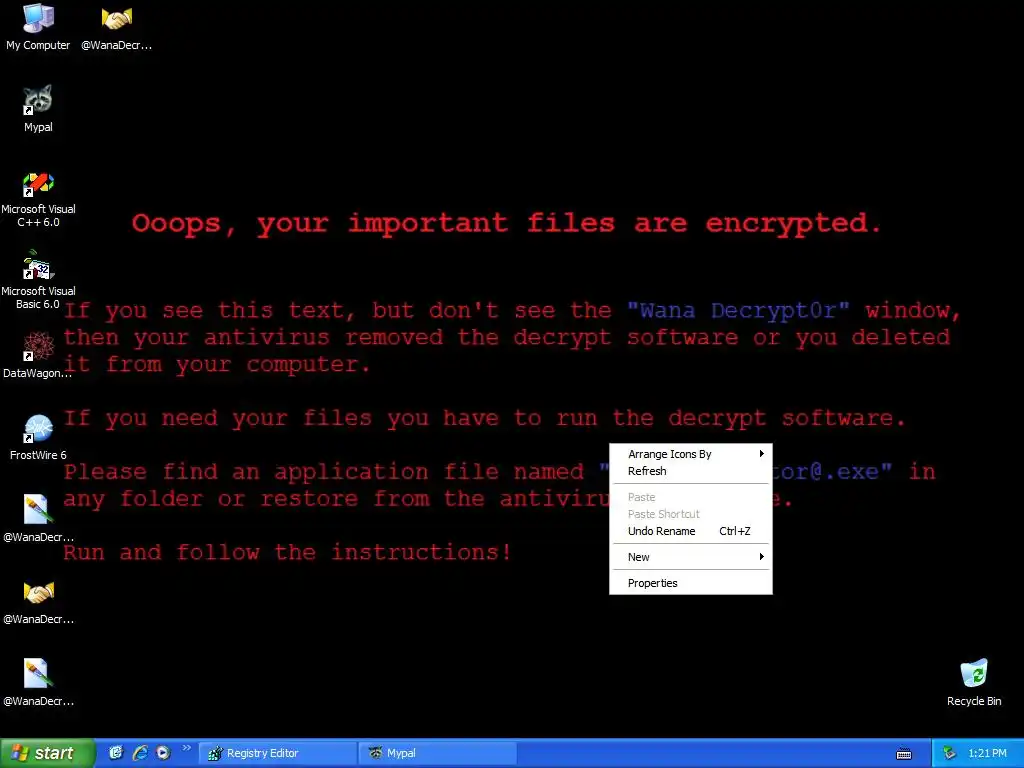1024x768 pixels.
Task: Switch to Registry Editor taskbar button
Action: [278, 753]
